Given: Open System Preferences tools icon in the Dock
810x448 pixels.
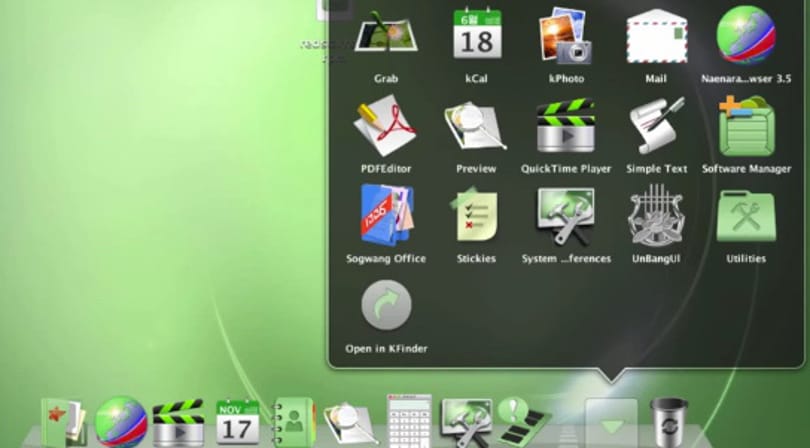Looking at the screenshot, I should coord(466,423).
